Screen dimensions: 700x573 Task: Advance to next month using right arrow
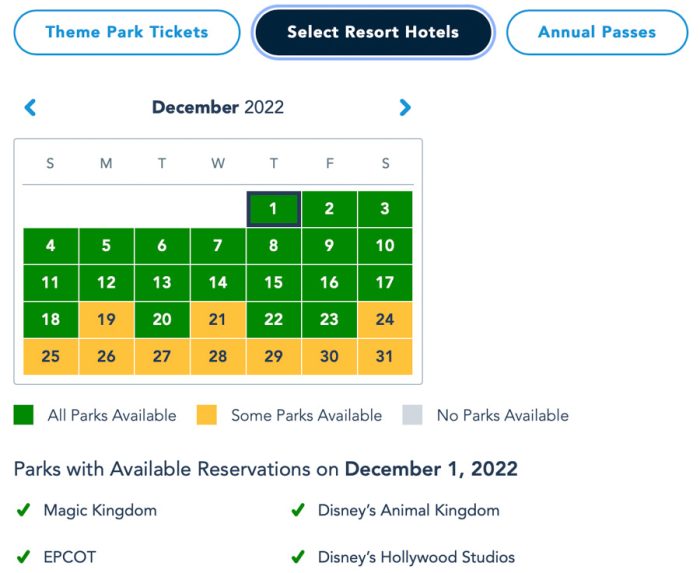click(405, 108)
